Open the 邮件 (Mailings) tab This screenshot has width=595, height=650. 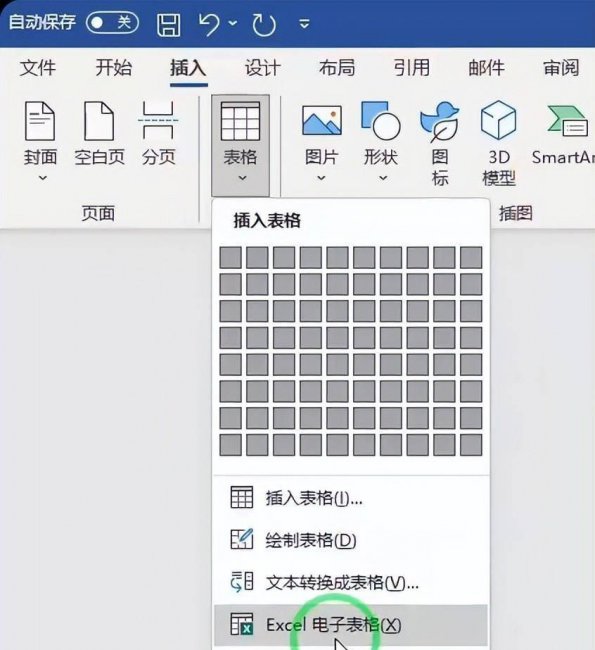coord(486,68)
